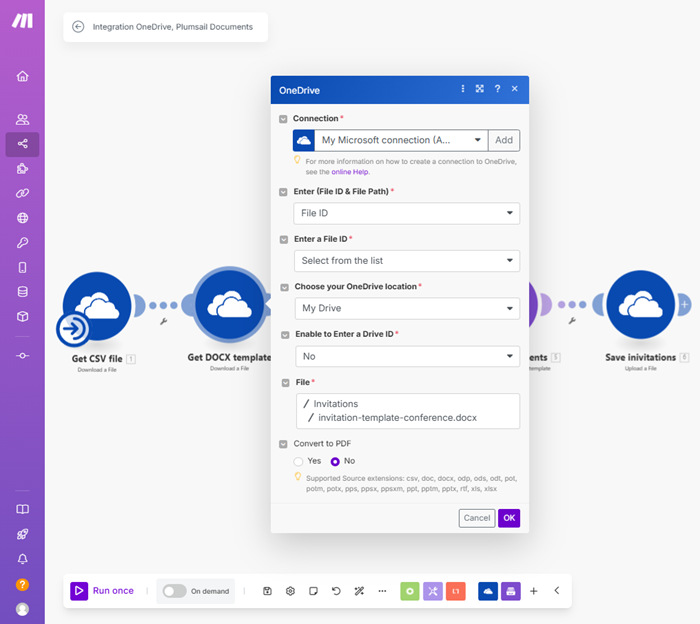Toggle Enable to Enter a Drive ID checkbox
This screenshot has height=624, width=700.
pyautogui.click(x=285, y=335)
